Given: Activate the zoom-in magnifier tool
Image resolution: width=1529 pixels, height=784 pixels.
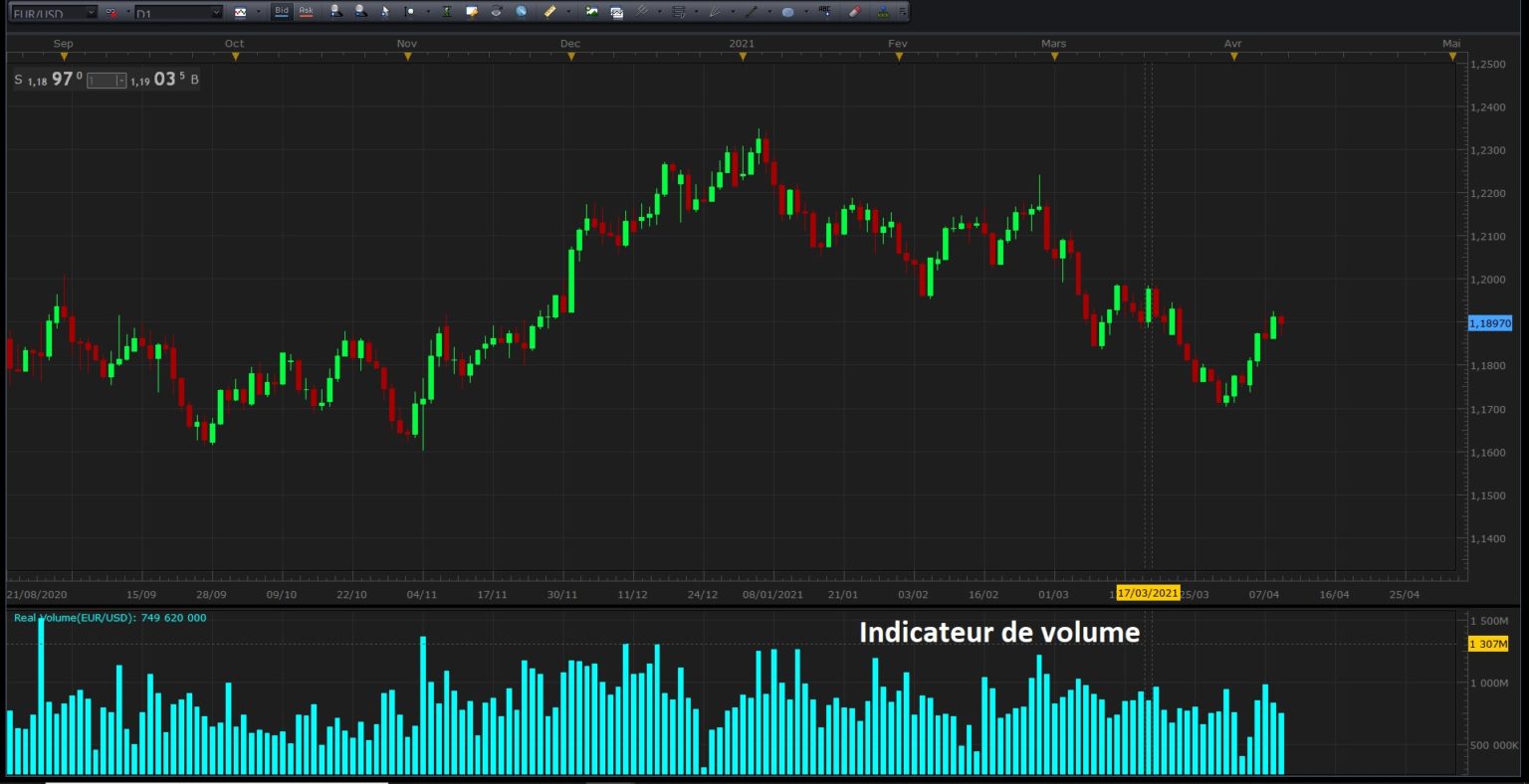Looking at the screenshot, I should point(335,12).
